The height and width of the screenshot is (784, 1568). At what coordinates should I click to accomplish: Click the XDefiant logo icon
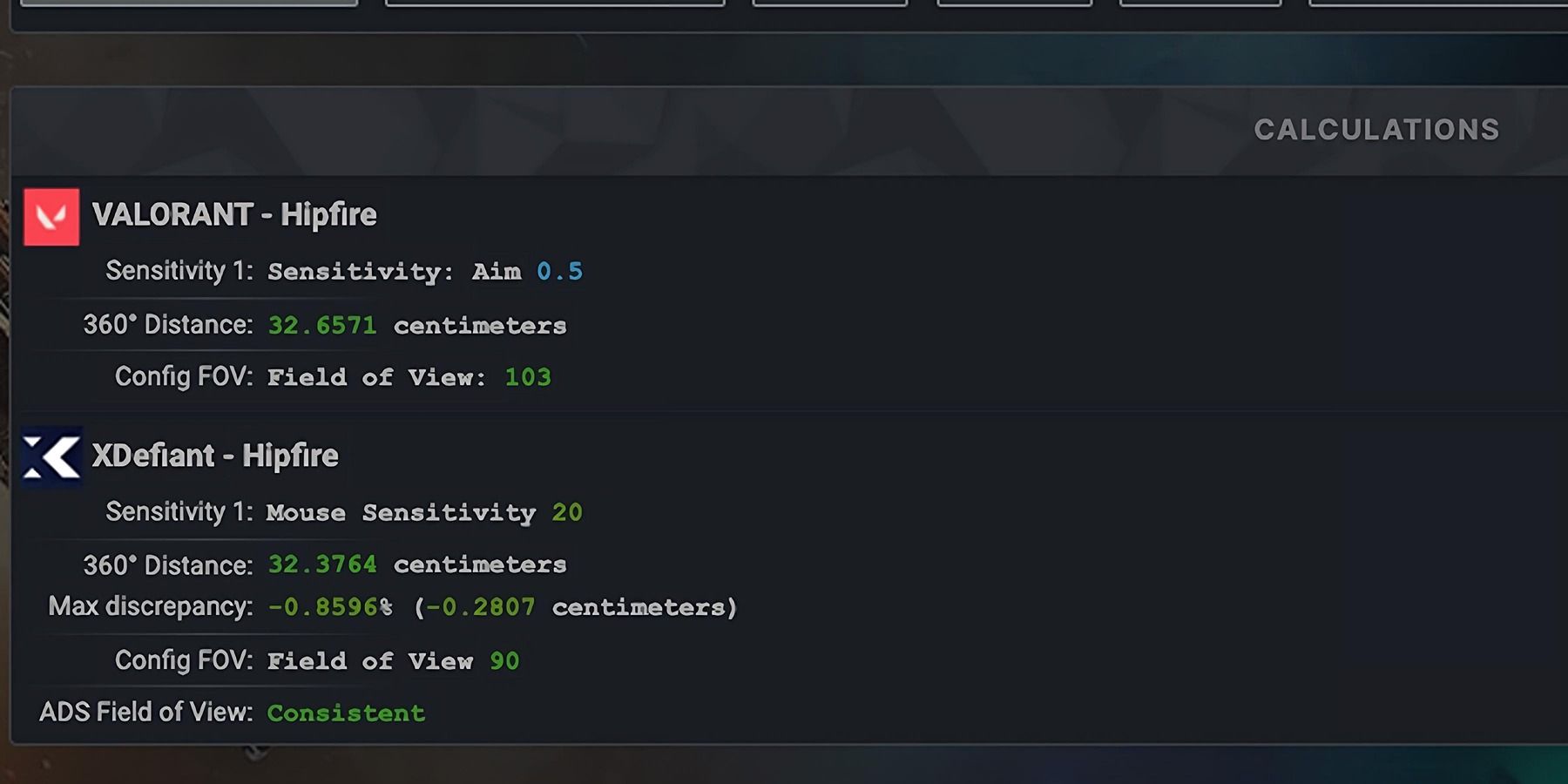(51, 457)
